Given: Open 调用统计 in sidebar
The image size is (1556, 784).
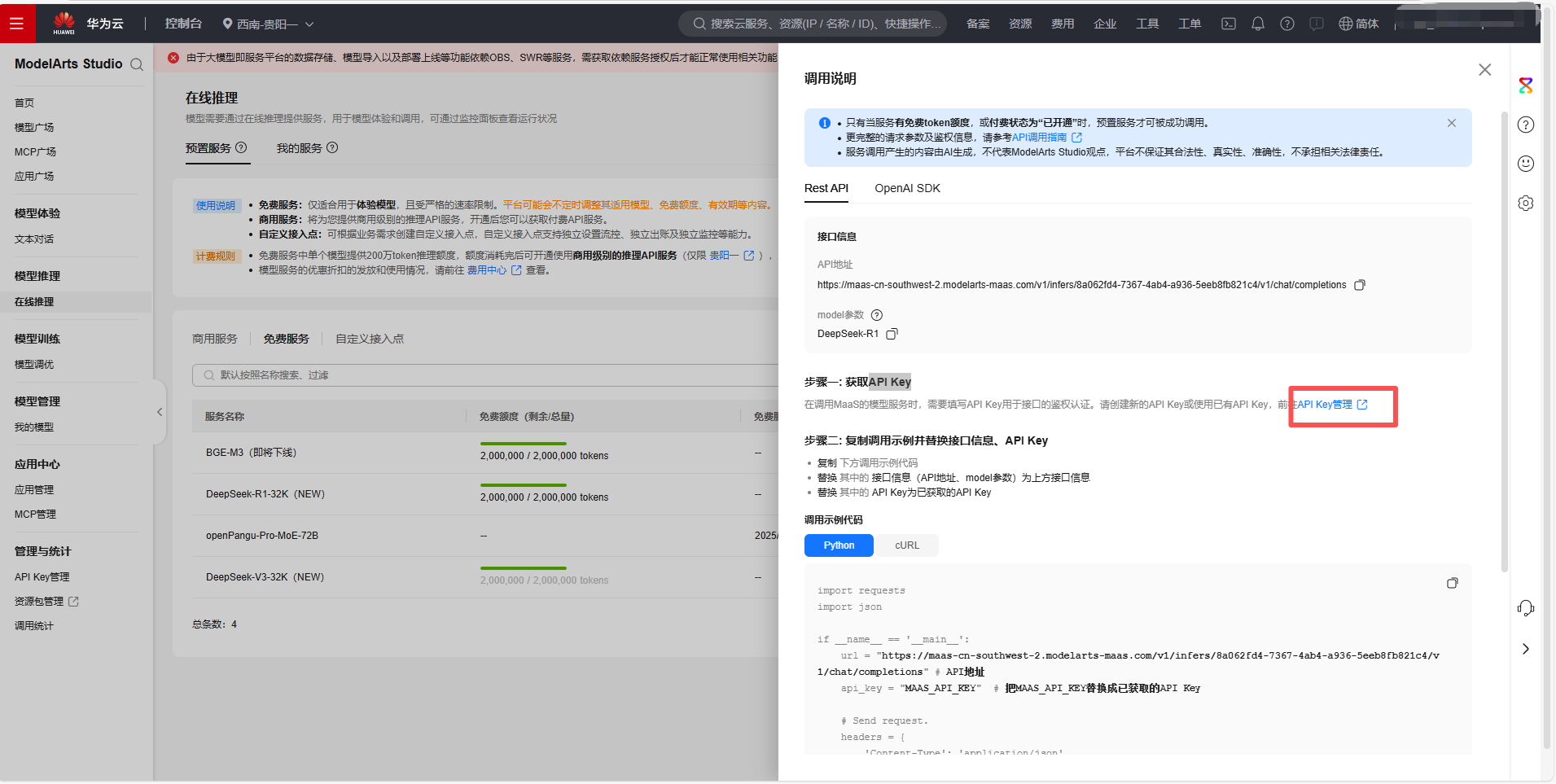Looking at the screenshot, I should pyautogui.click(x=34, y=626).
